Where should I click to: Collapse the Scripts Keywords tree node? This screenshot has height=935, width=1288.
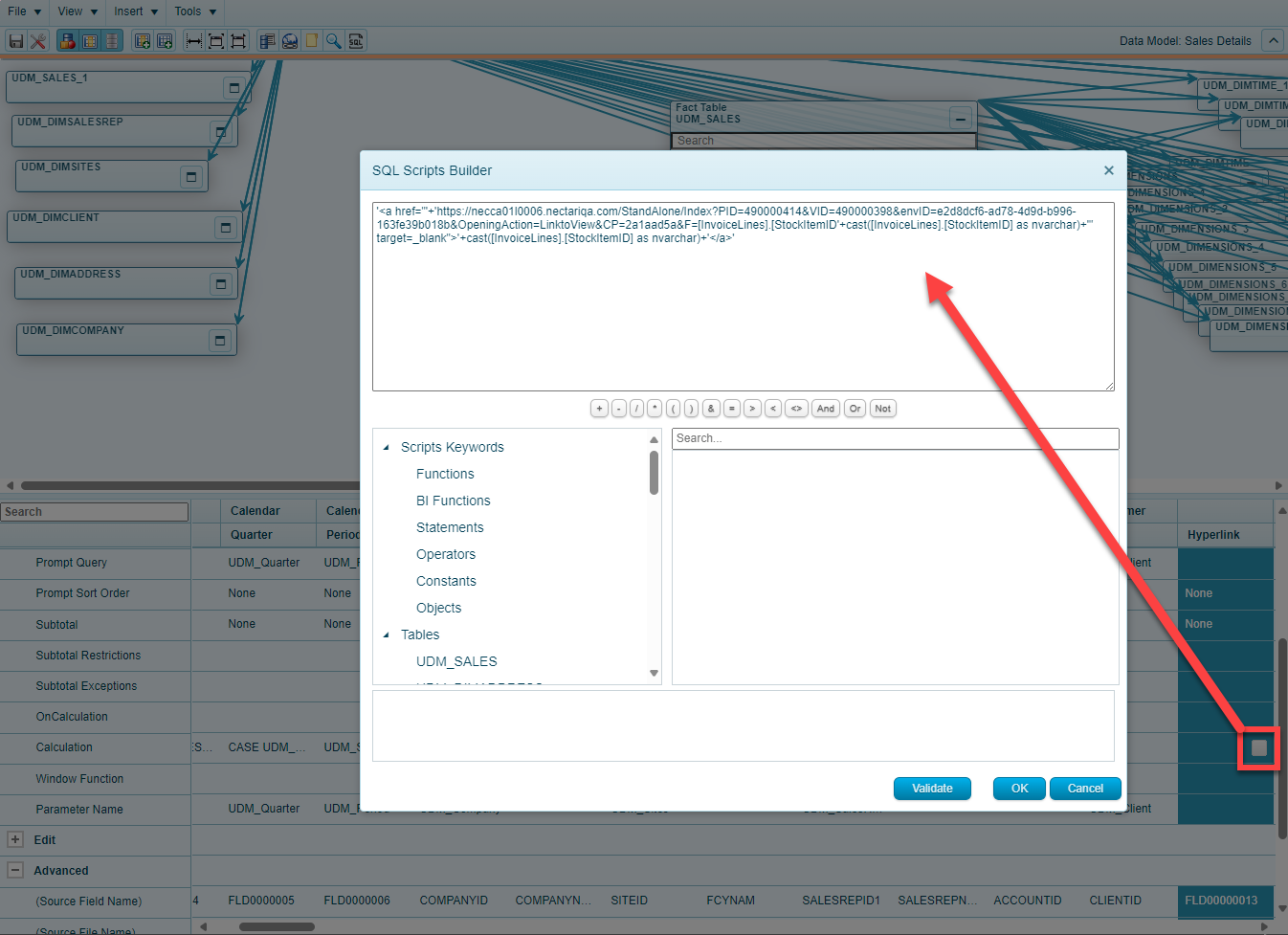[x=387, y=447]
